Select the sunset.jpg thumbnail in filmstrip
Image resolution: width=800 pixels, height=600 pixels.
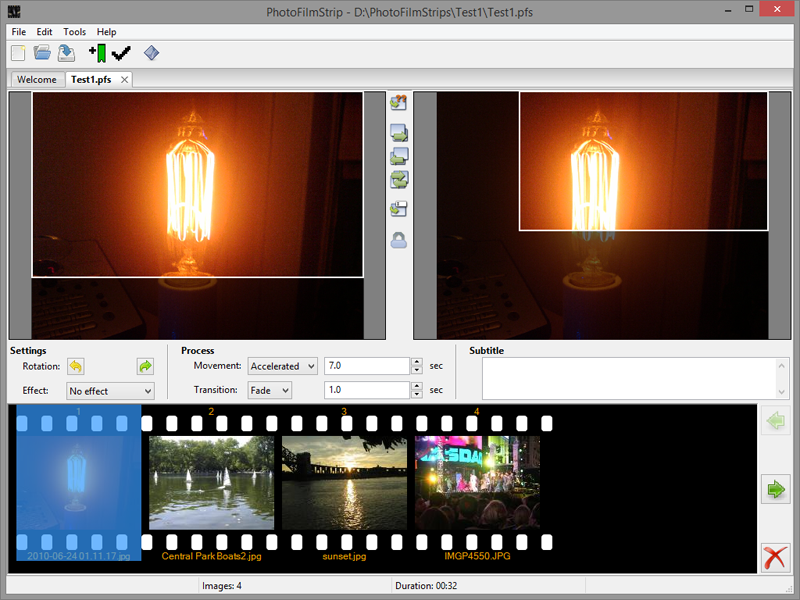point(344,482)
